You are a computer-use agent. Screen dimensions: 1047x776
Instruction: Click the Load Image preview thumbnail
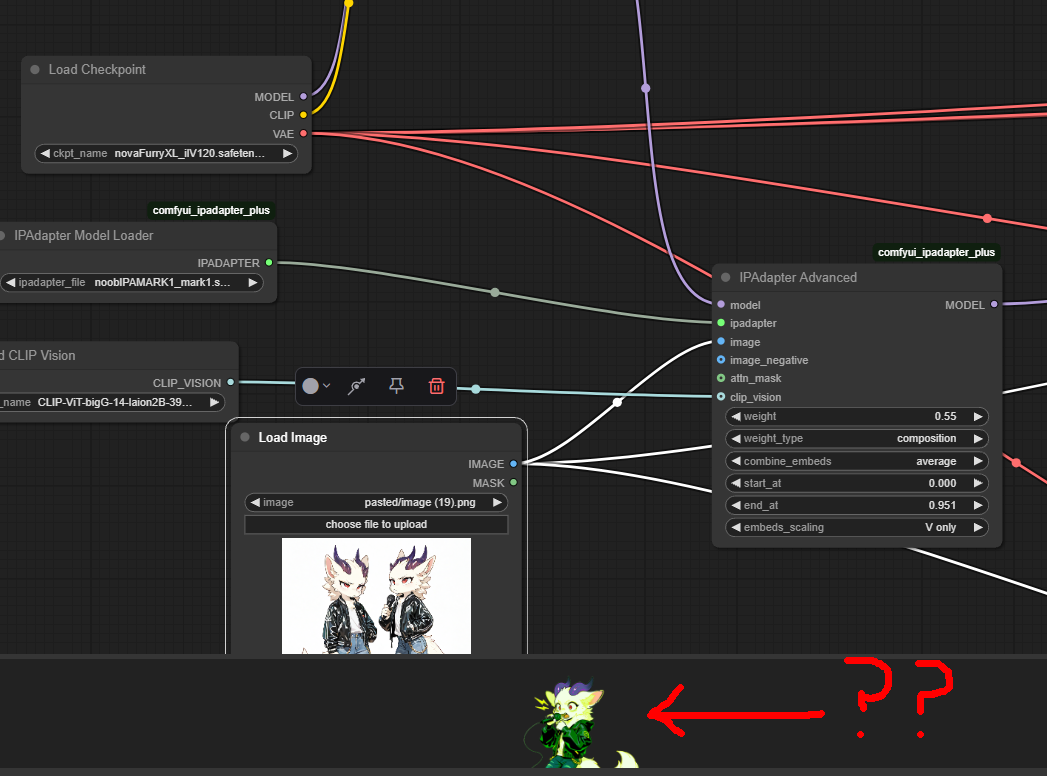tap(377, 596)
